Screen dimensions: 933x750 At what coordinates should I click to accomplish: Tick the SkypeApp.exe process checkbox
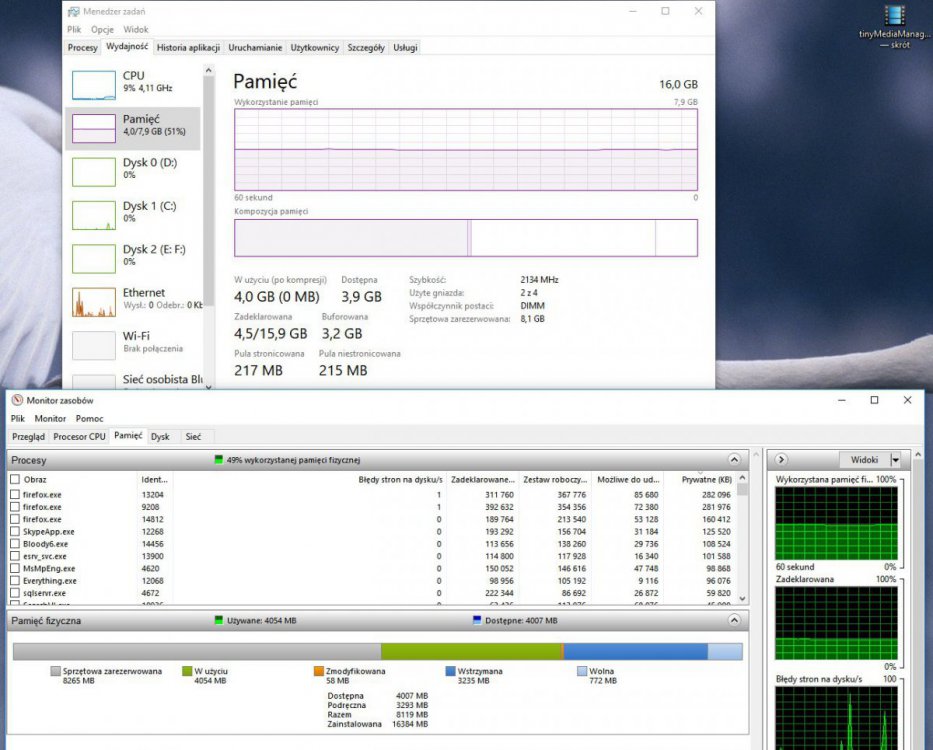15,532
